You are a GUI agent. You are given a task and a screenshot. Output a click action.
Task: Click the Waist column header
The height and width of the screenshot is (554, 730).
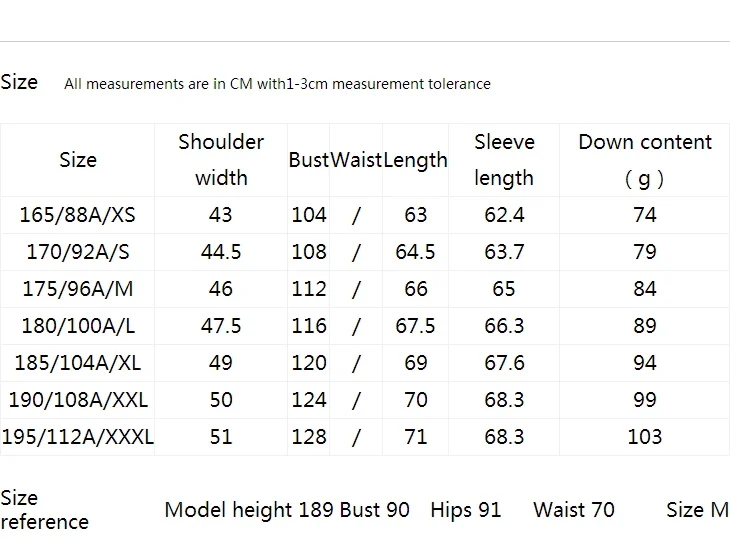tap(356, 160)
